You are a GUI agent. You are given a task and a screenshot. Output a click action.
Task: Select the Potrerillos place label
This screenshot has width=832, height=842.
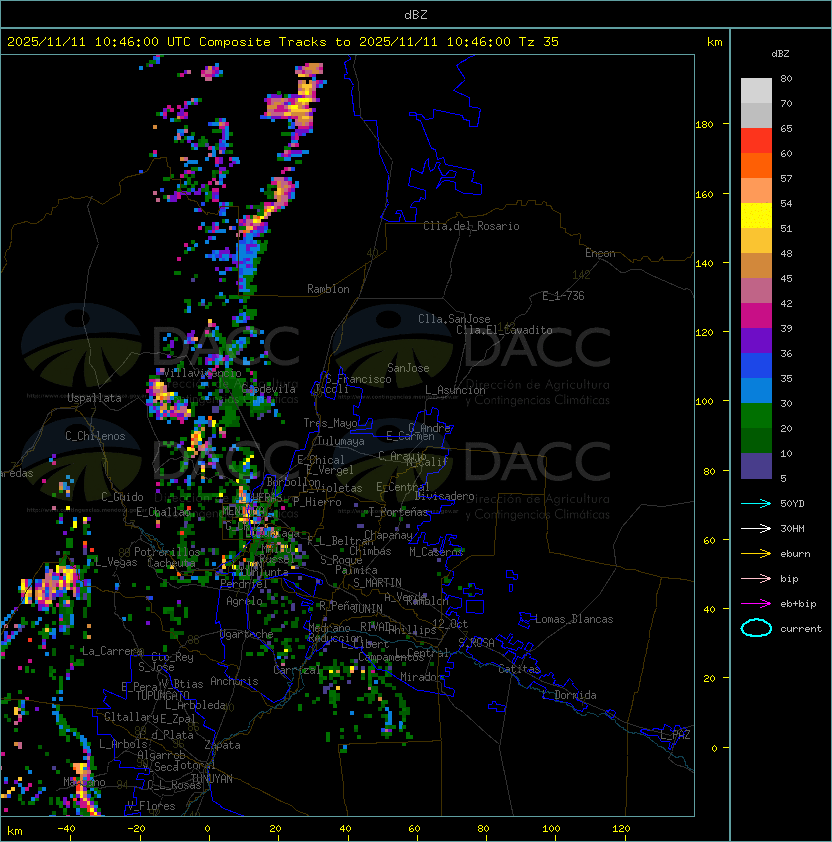click(x=167, y=552)
